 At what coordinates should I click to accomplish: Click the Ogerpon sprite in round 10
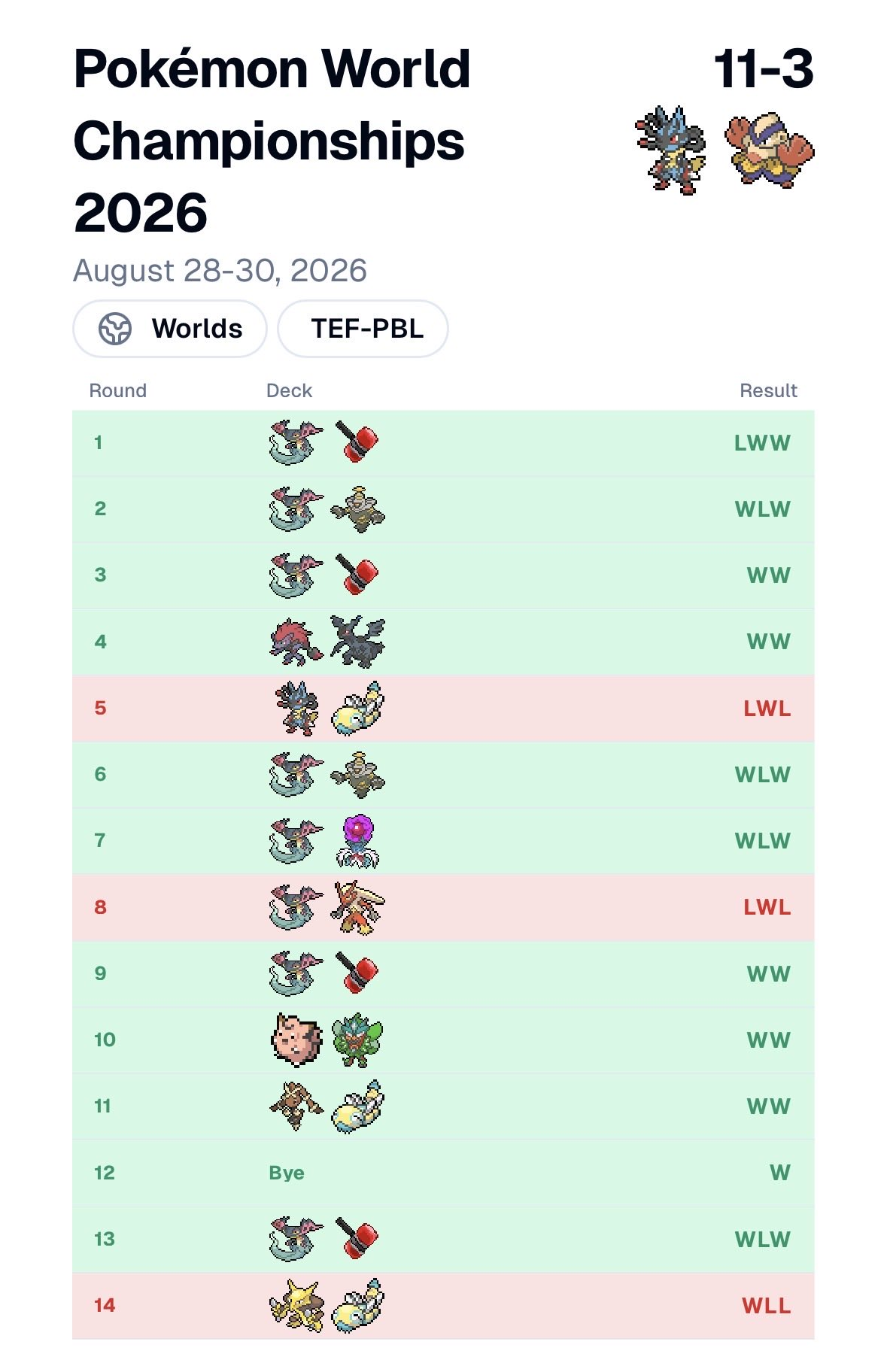click(x=358, y=1040)
